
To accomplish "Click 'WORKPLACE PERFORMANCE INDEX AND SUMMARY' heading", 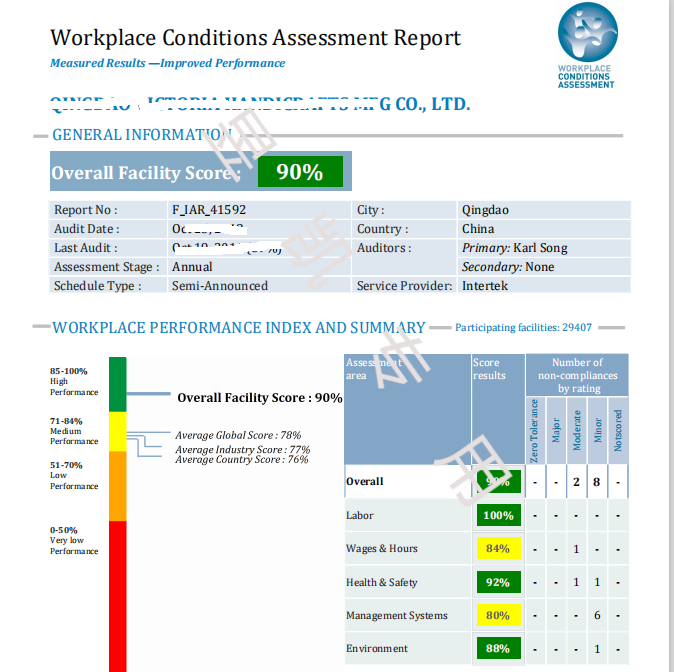I will point(239,328).
